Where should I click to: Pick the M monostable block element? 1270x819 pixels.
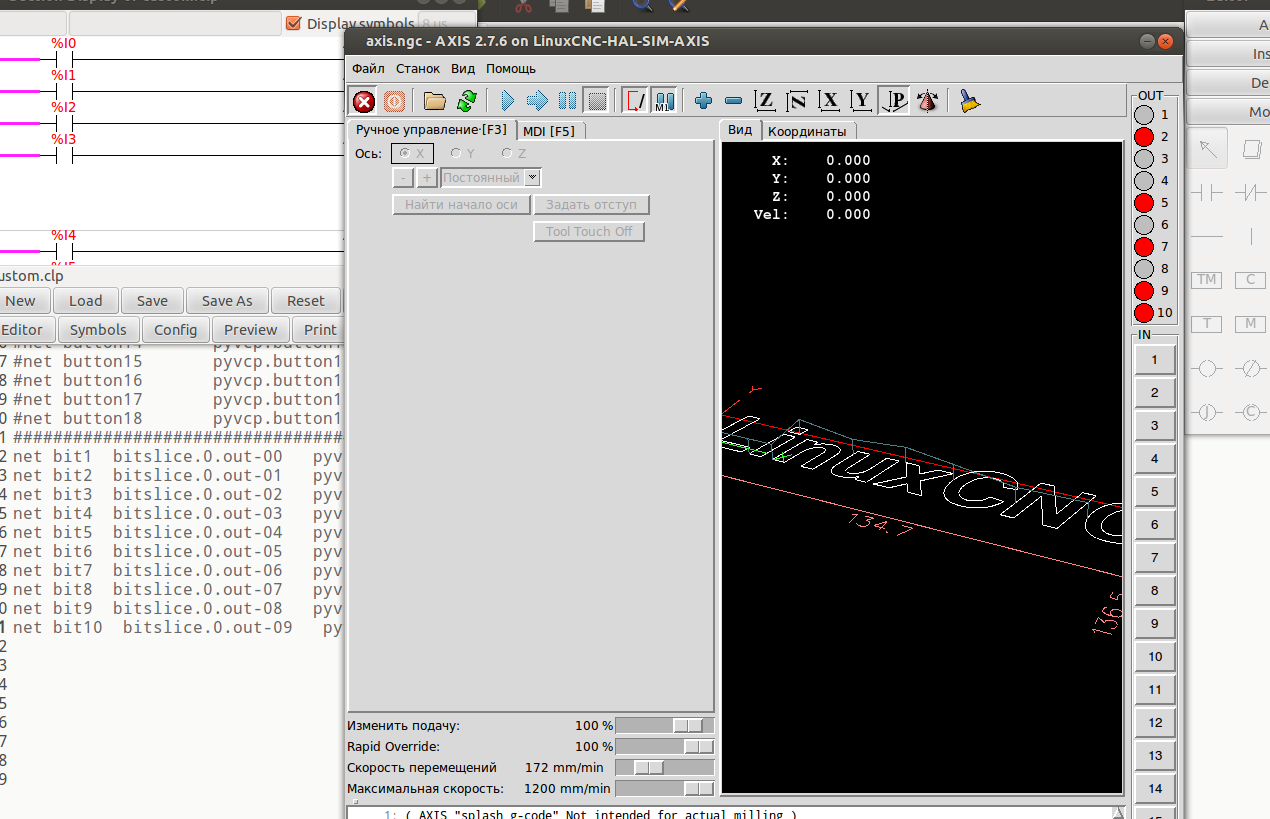(x=1251, y=324)
